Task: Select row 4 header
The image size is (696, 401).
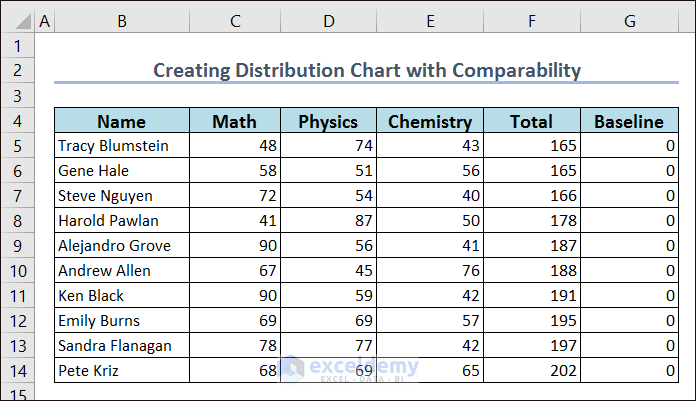Action: [x=17, y=122]
